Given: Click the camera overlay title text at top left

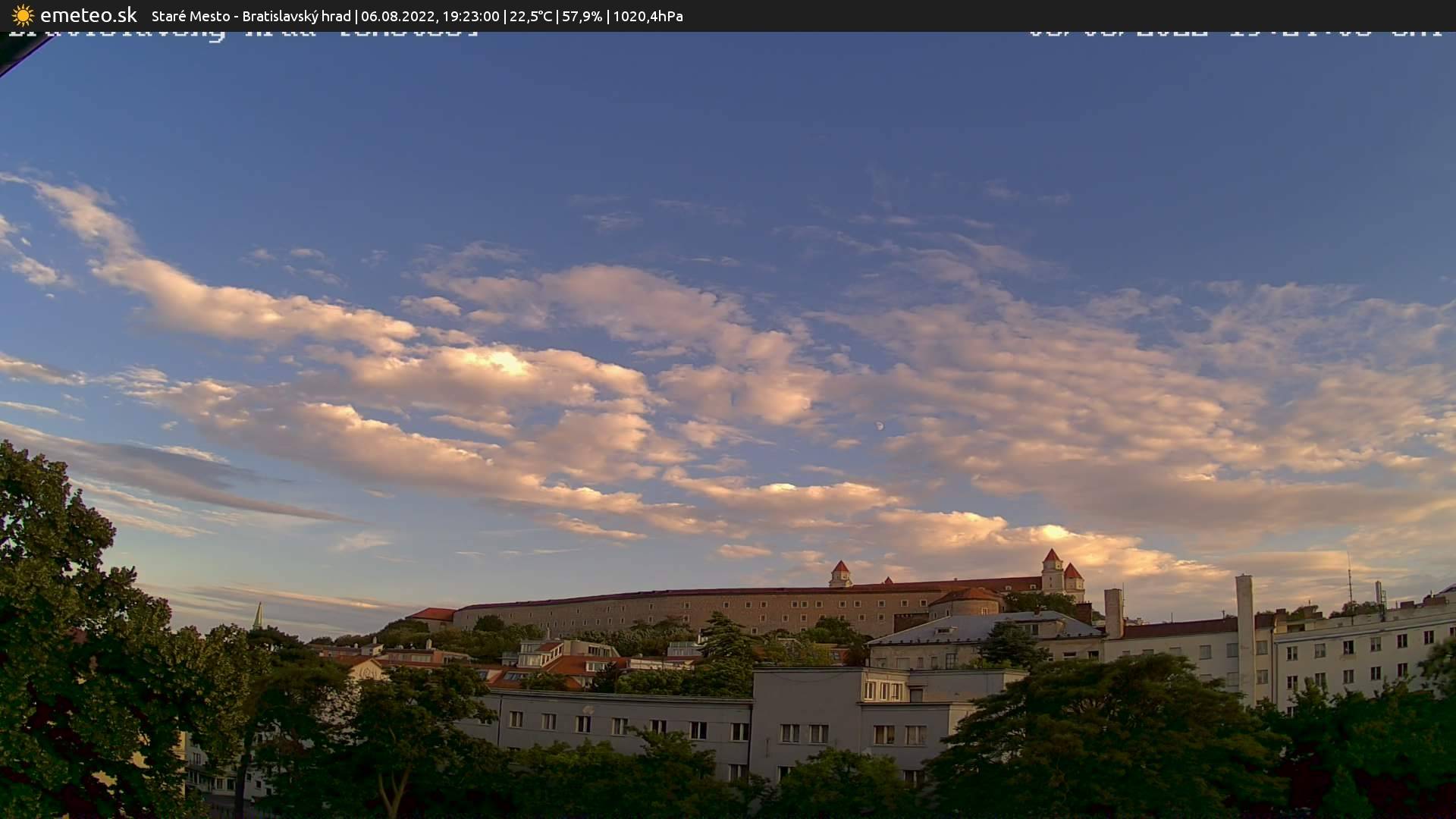Looking at the screenshot, I should (243, 35).
